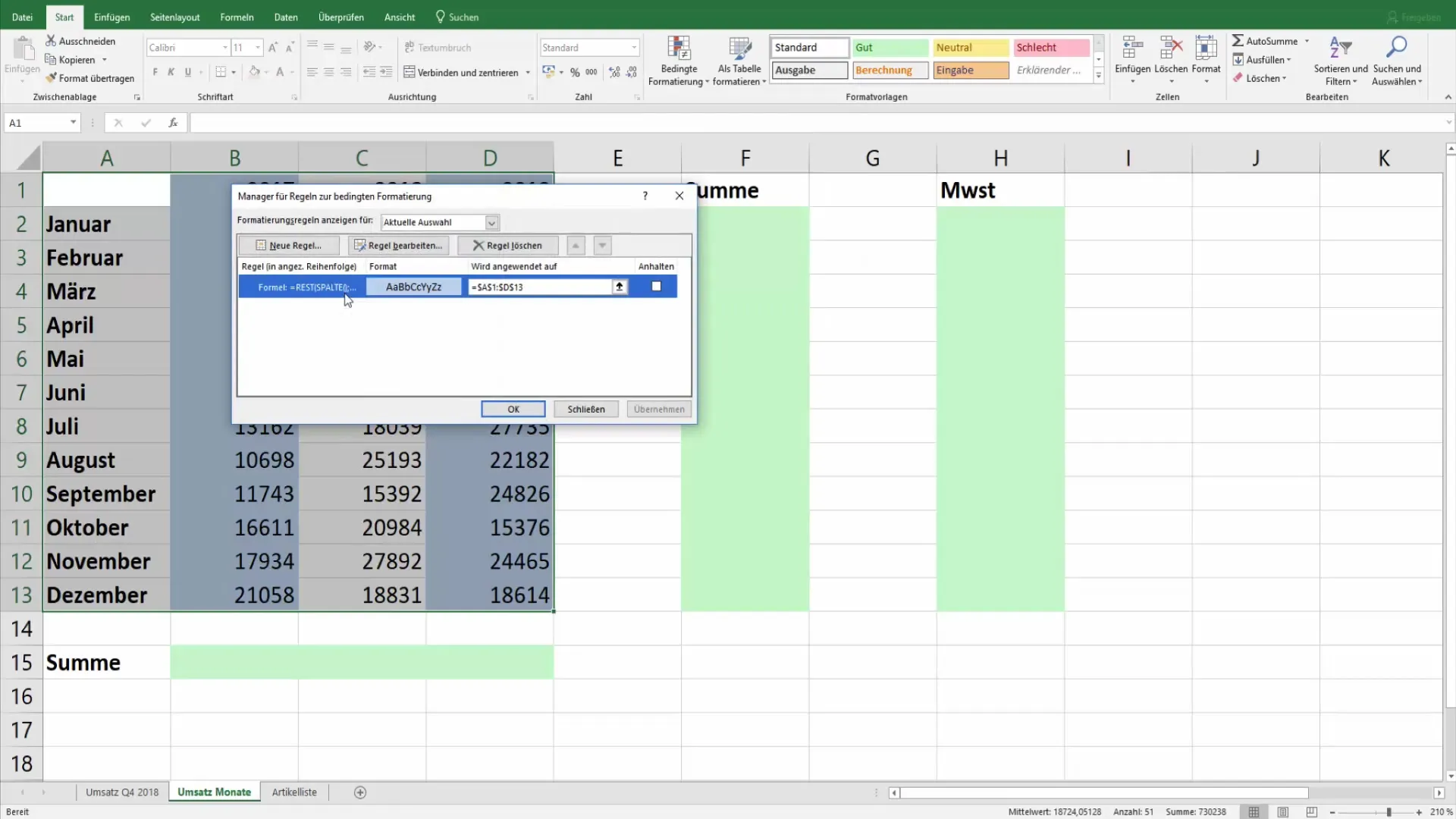The image size is (1456, 819).
Task: Toggle underline formatting (U)
Action: click(188, 72)
